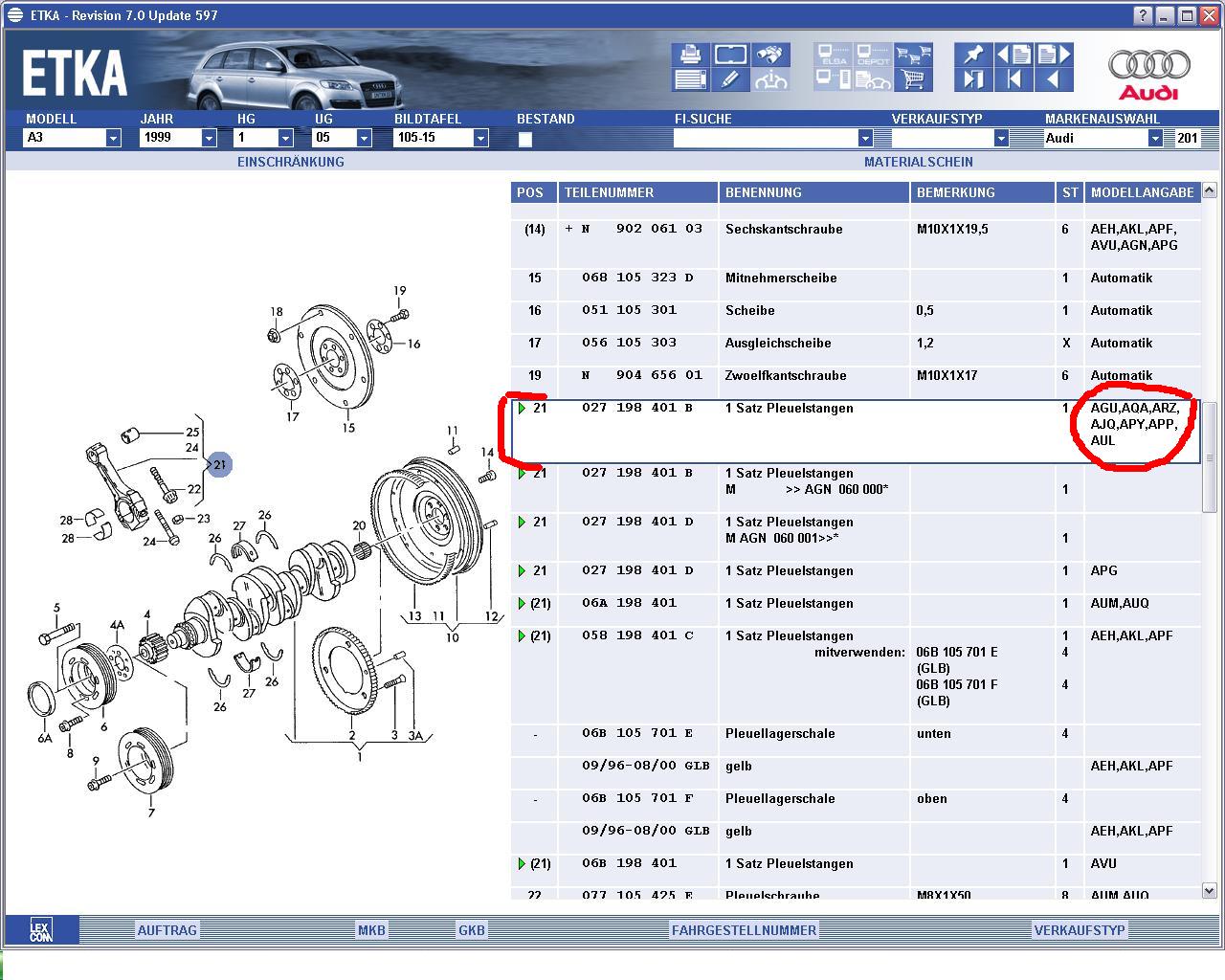Open the JAHR dropdown showing 1999
This screenshot has height=980, width=1225.
tap(209, 138)
